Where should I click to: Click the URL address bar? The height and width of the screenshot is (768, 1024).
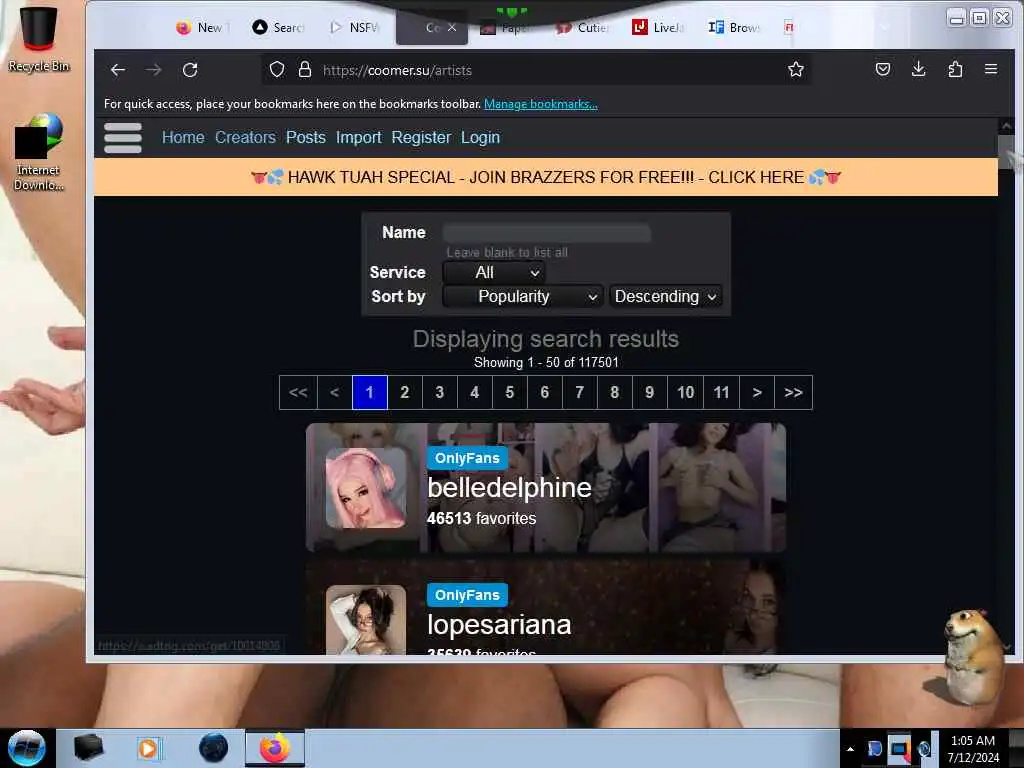536,70
